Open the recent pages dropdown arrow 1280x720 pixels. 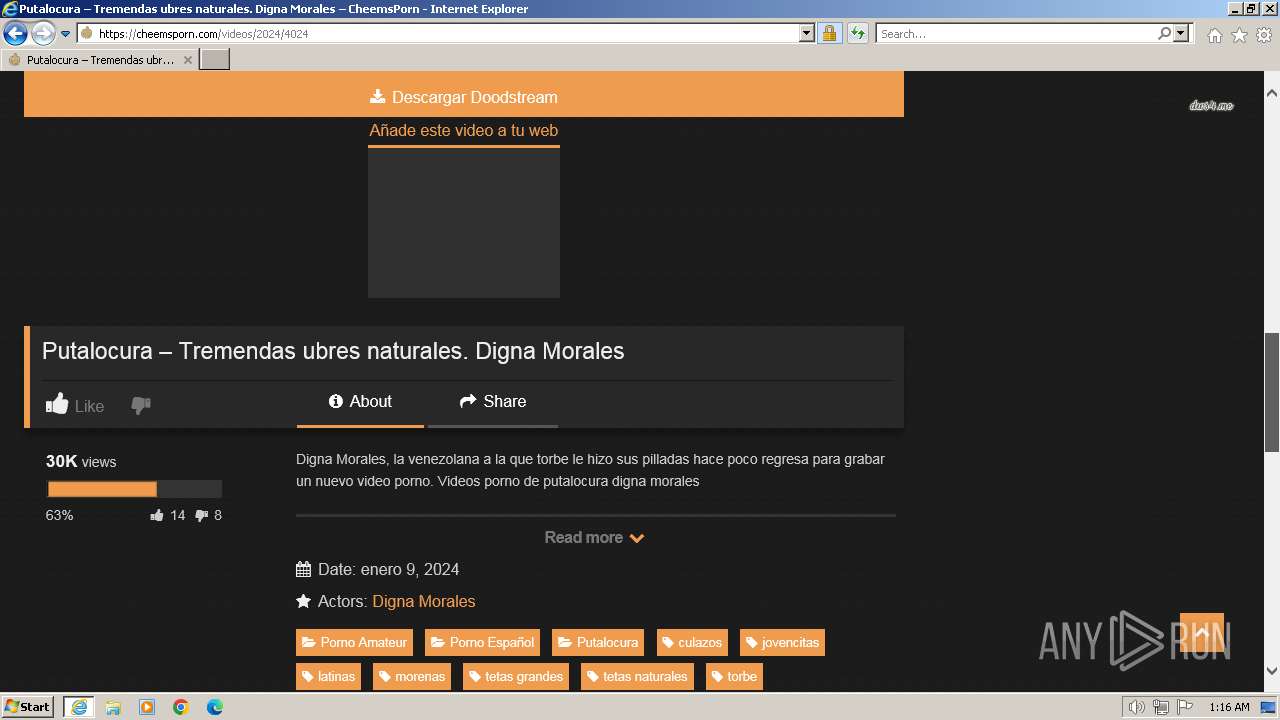[x=65, y=33]
